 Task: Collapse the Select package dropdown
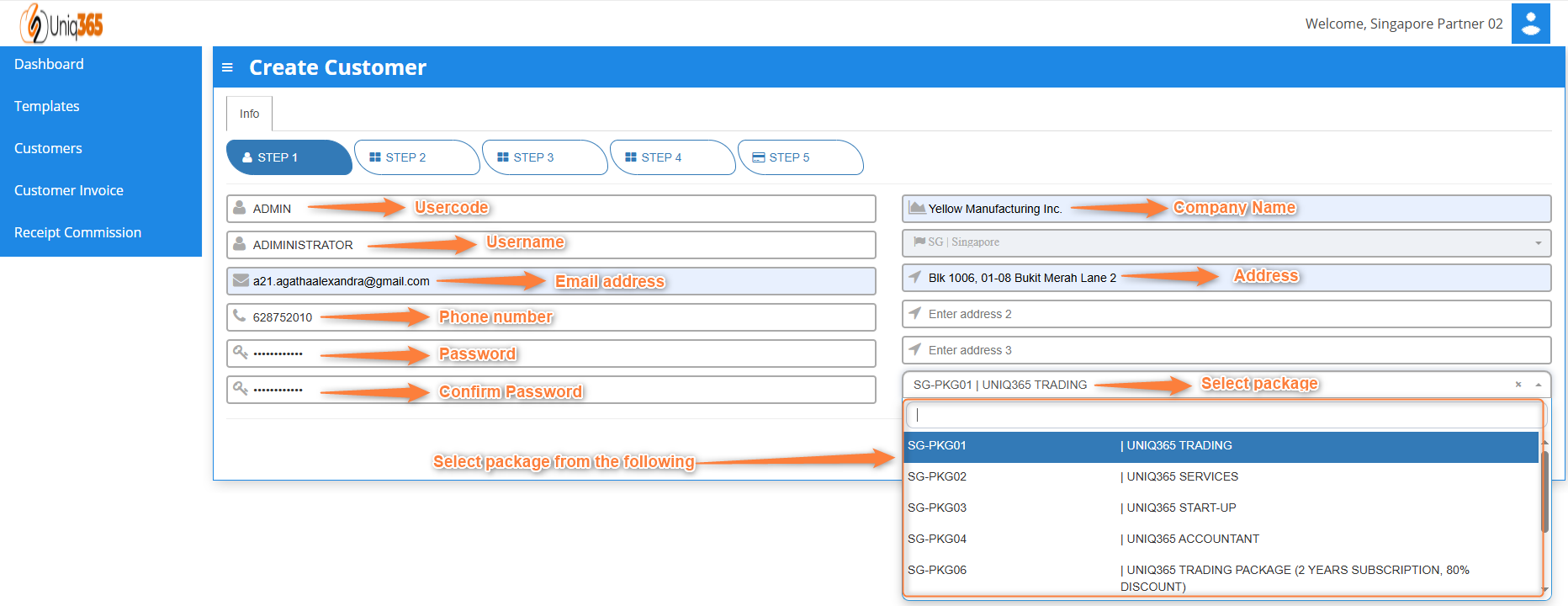tap(1539, 385)
